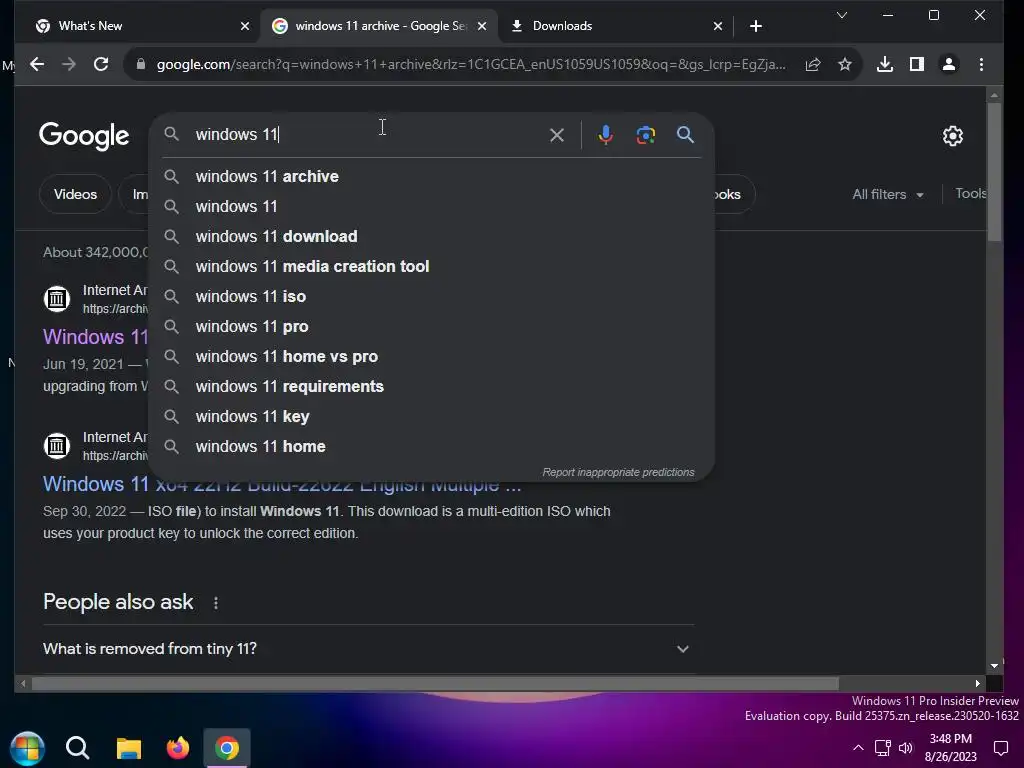Choose suggestion windows 11 home
The image size is (1024, 768).
tap(432, 447)
